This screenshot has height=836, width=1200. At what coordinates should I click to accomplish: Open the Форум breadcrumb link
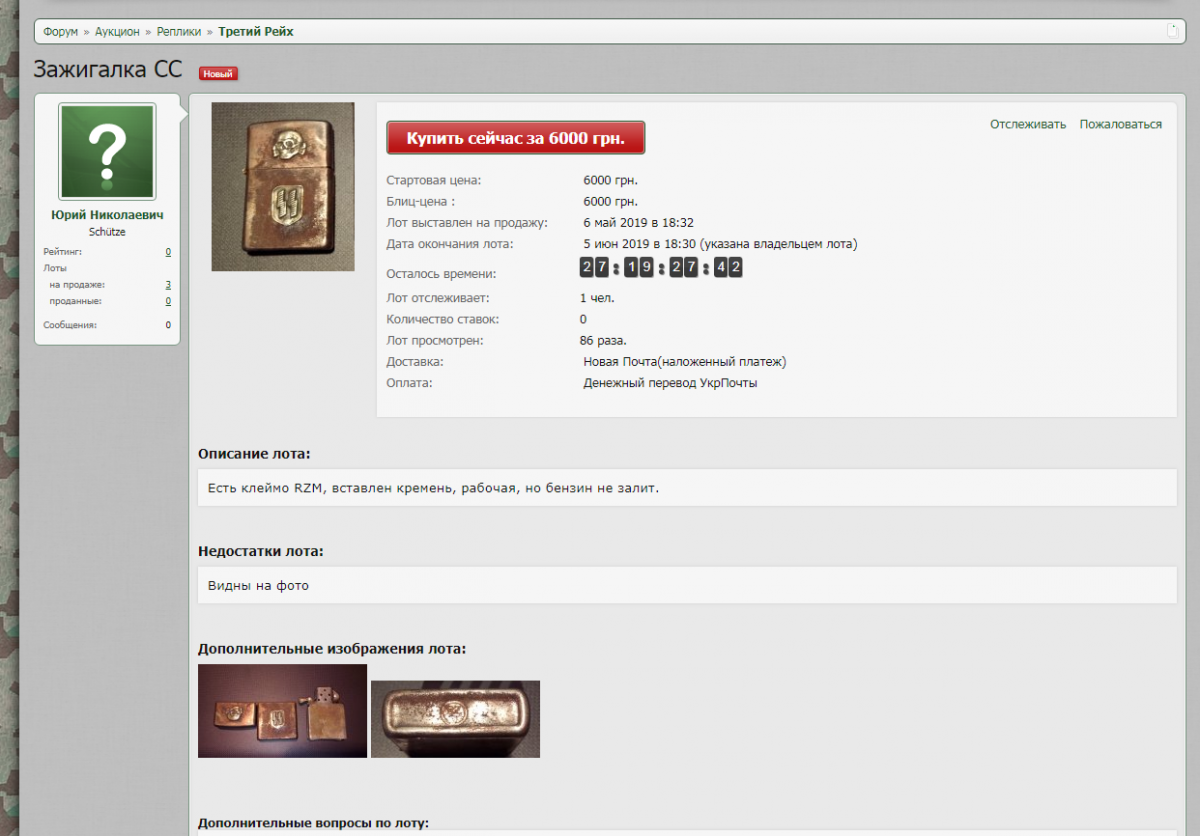tap(60, 32)
